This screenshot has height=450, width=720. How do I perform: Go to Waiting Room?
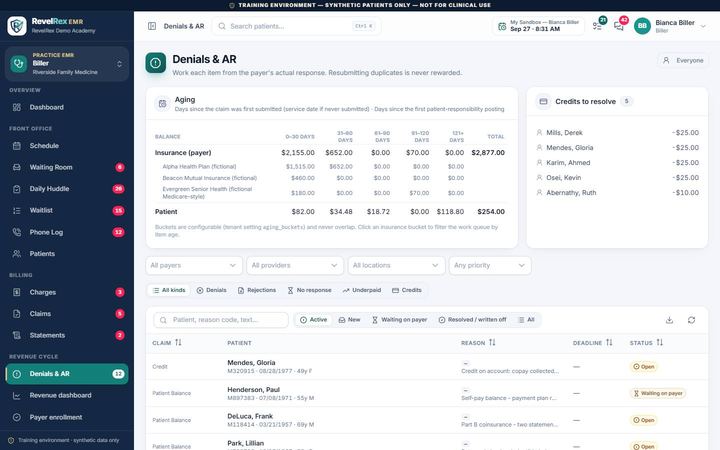click(67, 167)
